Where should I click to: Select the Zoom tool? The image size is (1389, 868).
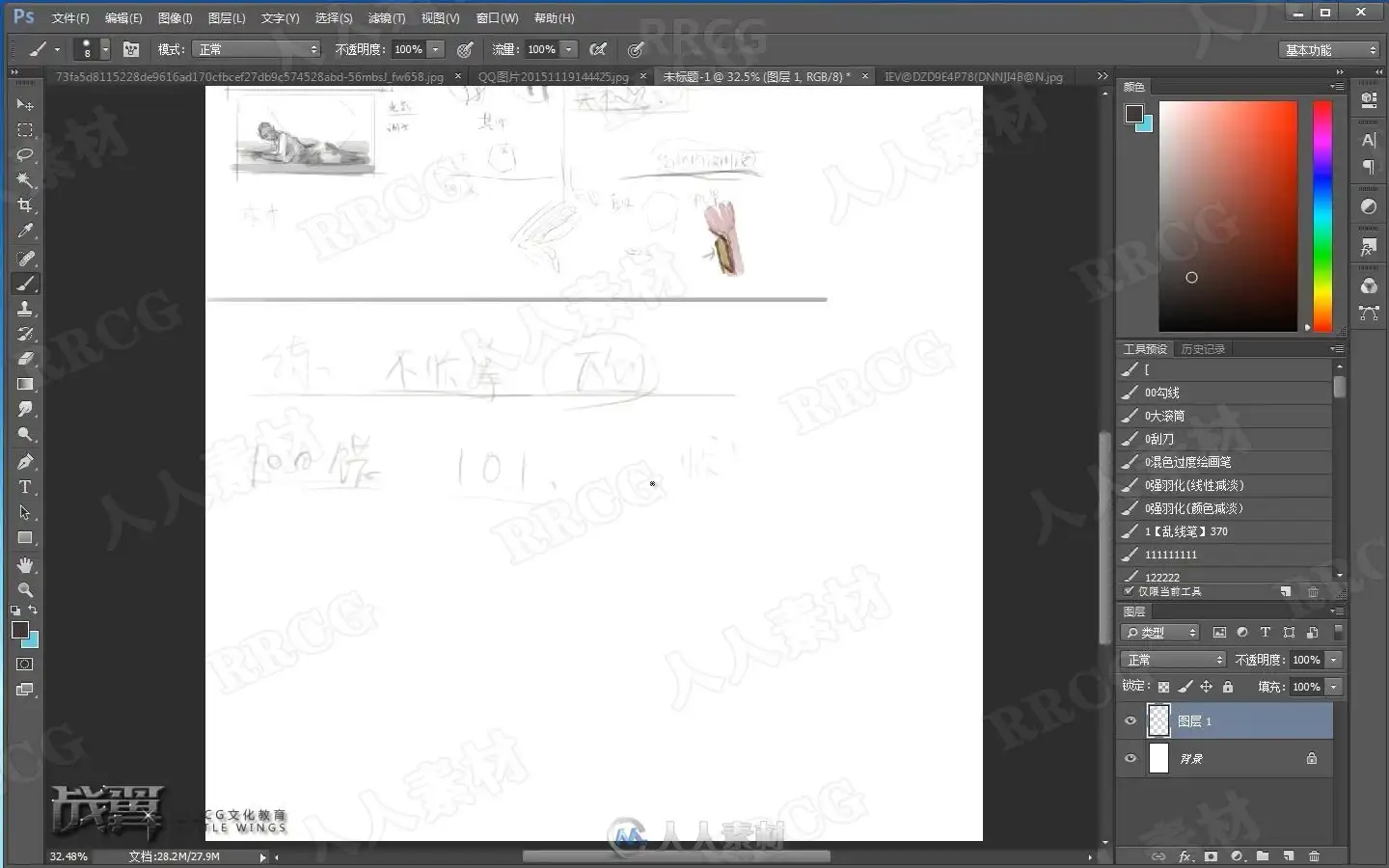25,590
